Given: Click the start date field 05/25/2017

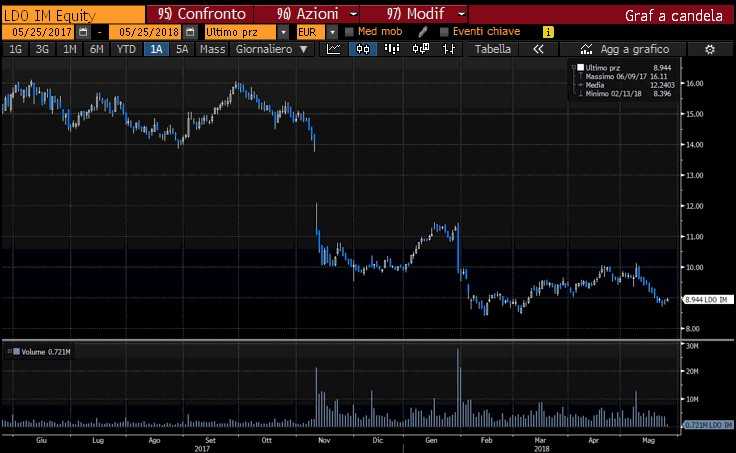Looking at the screenshot, I should click(x=39, y=32).
